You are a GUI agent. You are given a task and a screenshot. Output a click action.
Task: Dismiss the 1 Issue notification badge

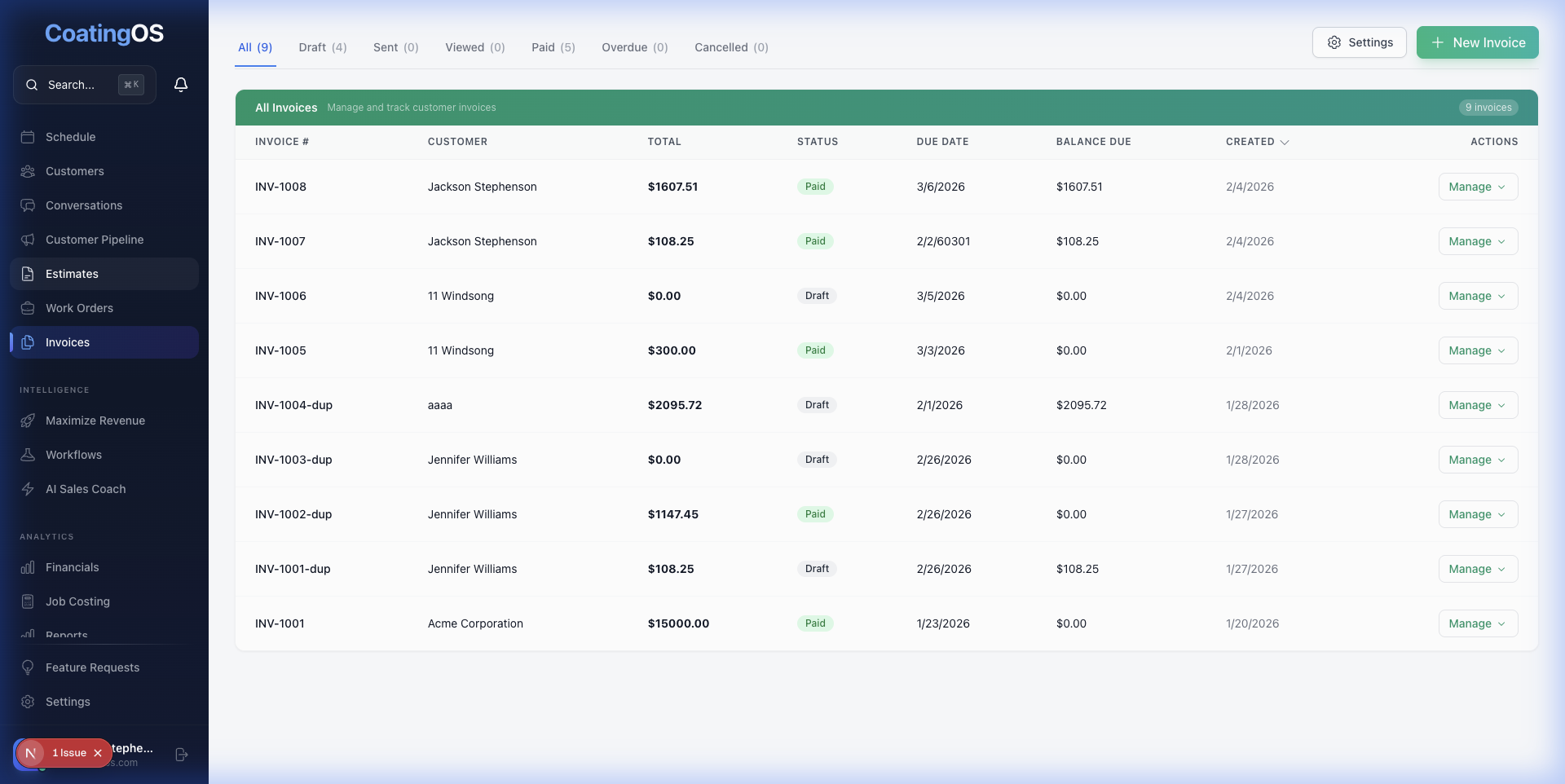(x=97, y=753)
